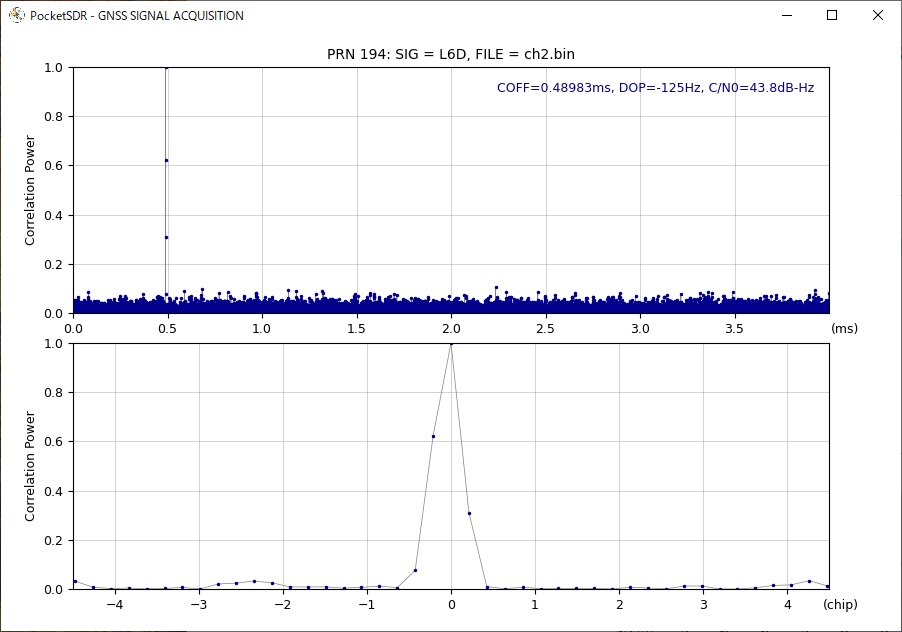902x632 pixels.
Task: Click the '(ms)' unit label of upper plot
Action: point(844,328)
